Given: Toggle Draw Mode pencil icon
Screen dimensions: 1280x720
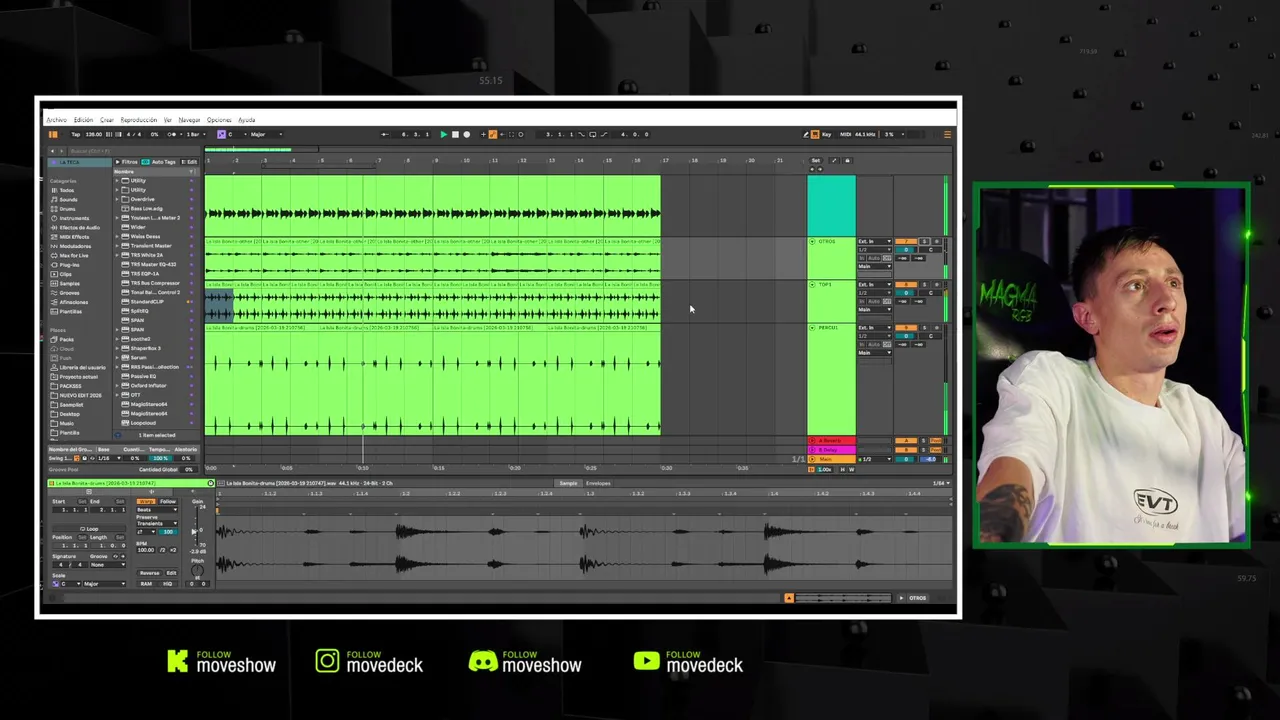Looking at the screenshot, I should [x=806, y=134].
